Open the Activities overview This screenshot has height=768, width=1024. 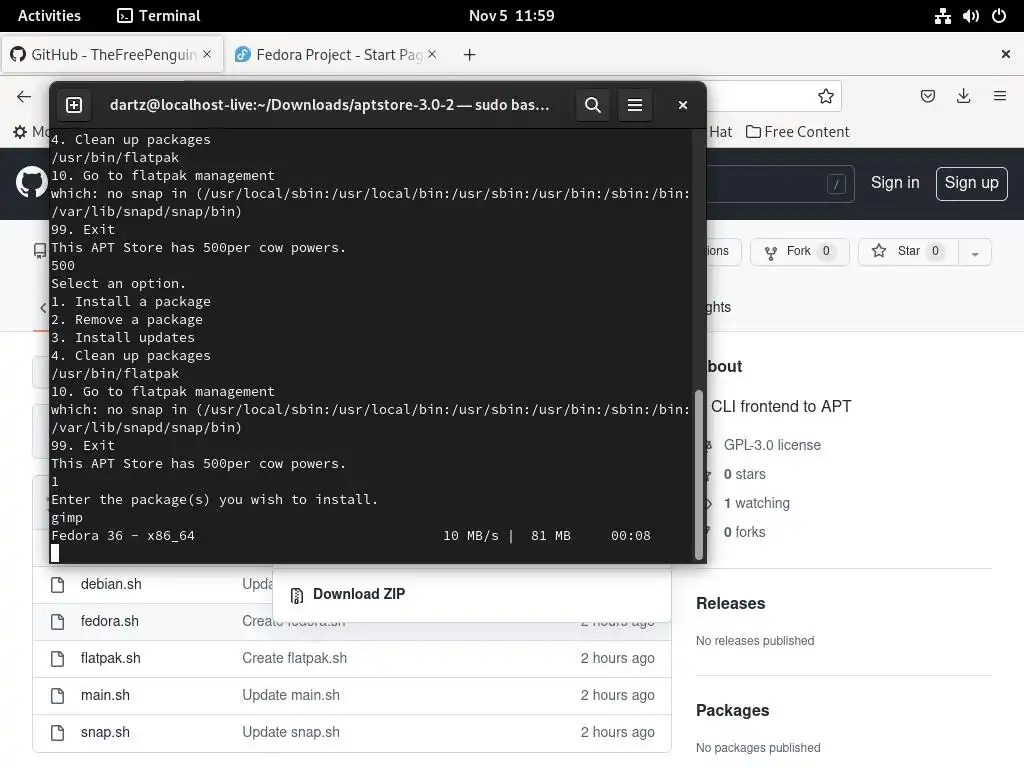tap(49, 16)
